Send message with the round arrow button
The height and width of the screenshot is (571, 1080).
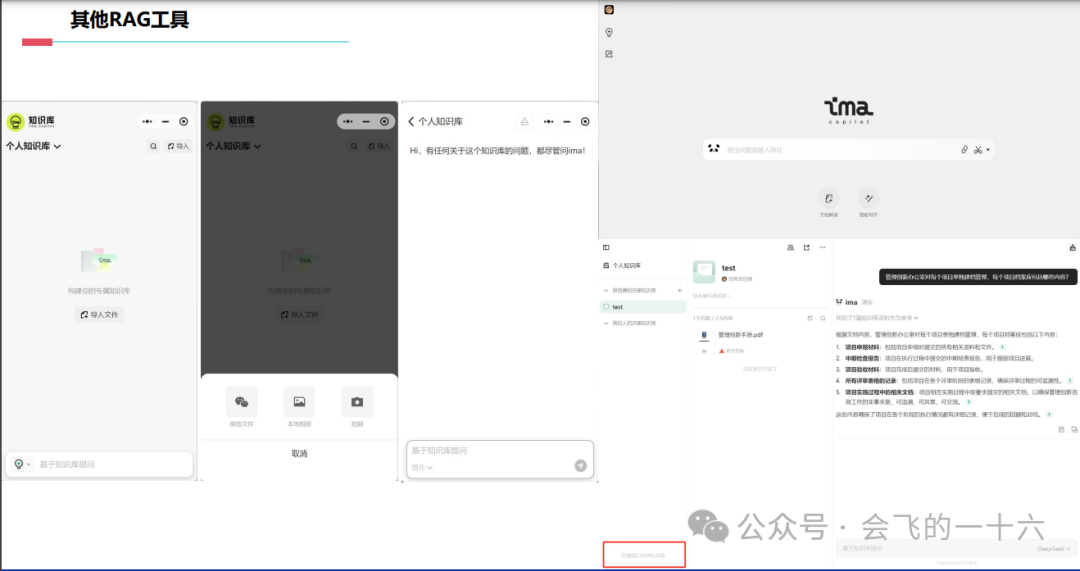pyautogui.click(x=581, y=466)
